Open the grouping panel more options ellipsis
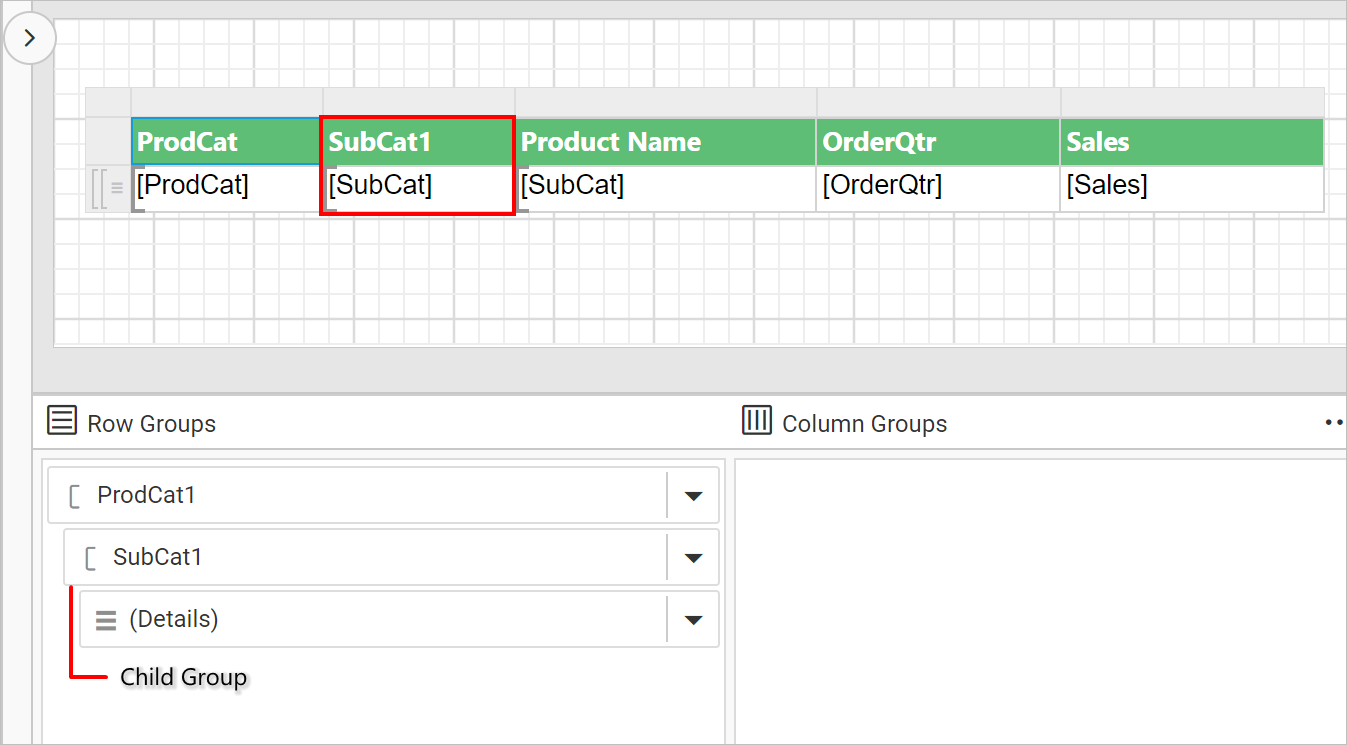The width and height of the screenshot is (1347, 745). (1334, 423)
